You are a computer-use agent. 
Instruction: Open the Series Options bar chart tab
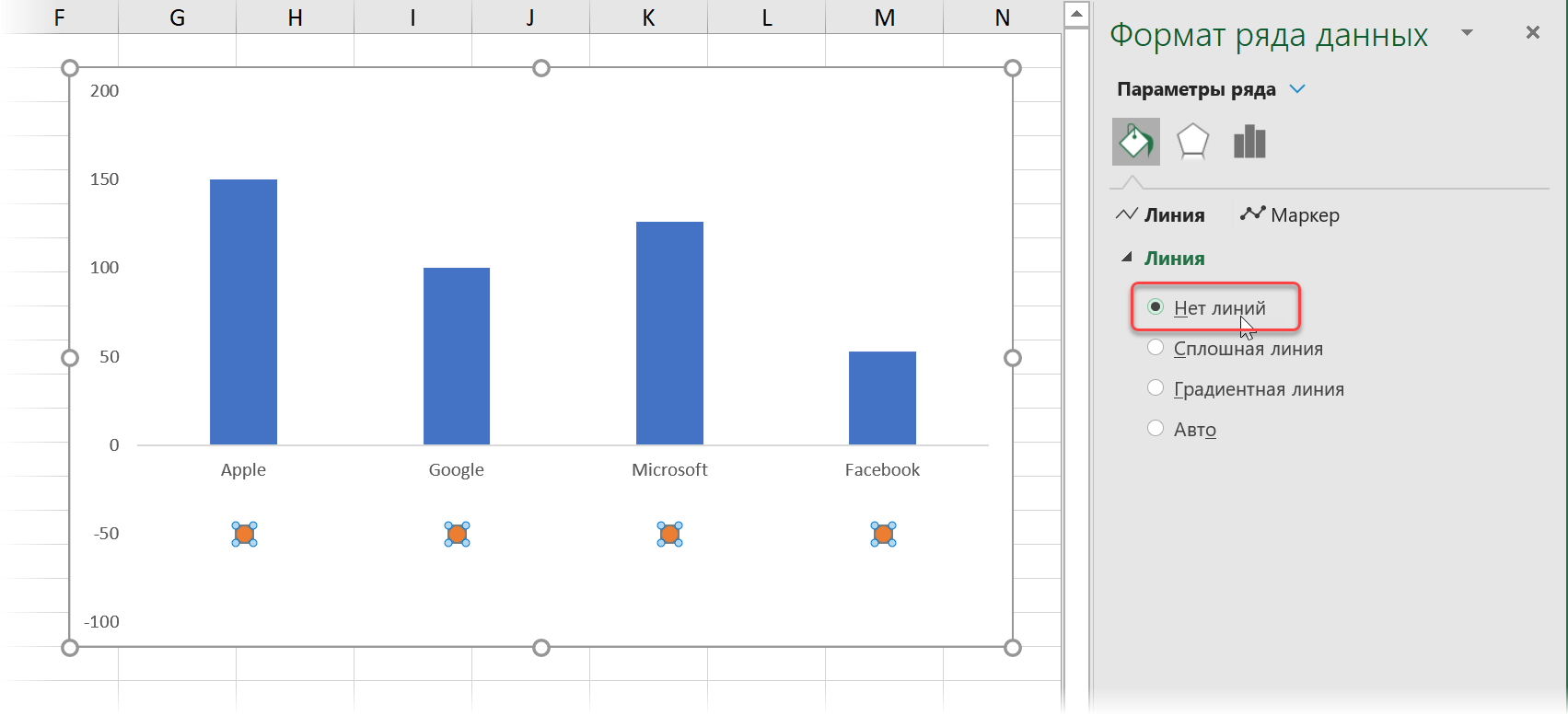(x=1249, y=142)
